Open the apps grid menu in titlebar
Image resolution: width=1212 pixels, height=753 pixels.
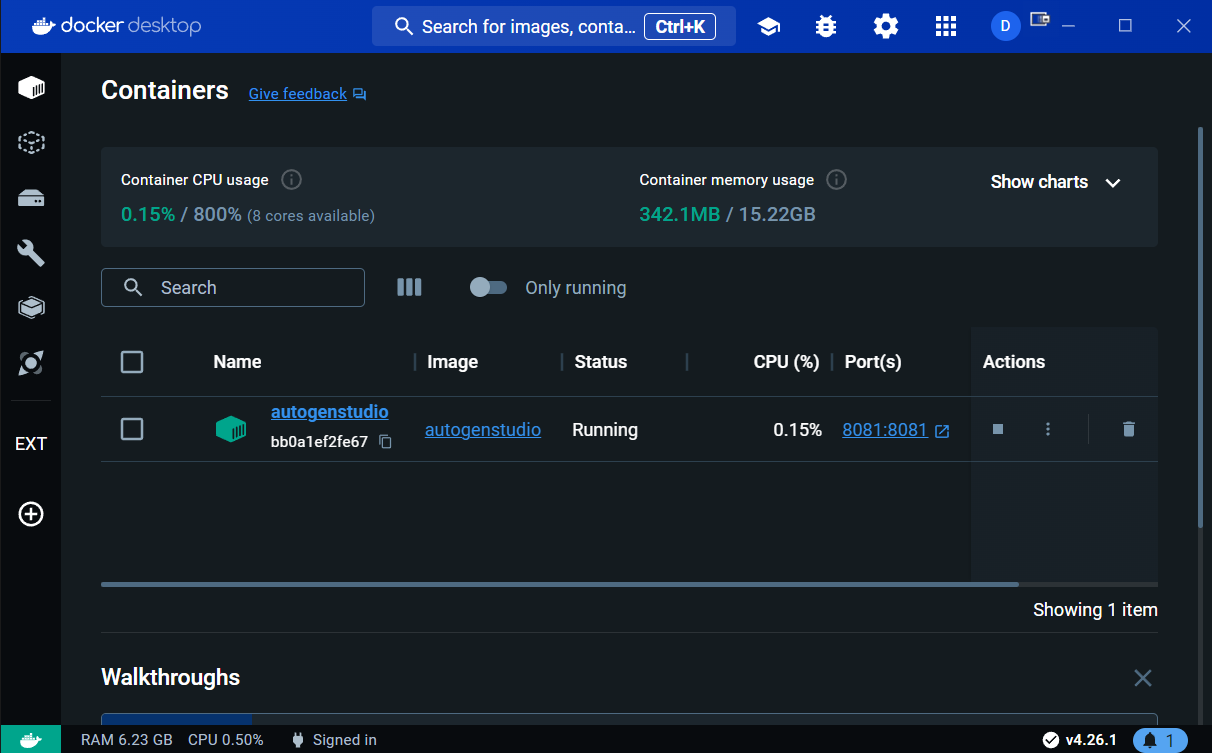[945, 26]
